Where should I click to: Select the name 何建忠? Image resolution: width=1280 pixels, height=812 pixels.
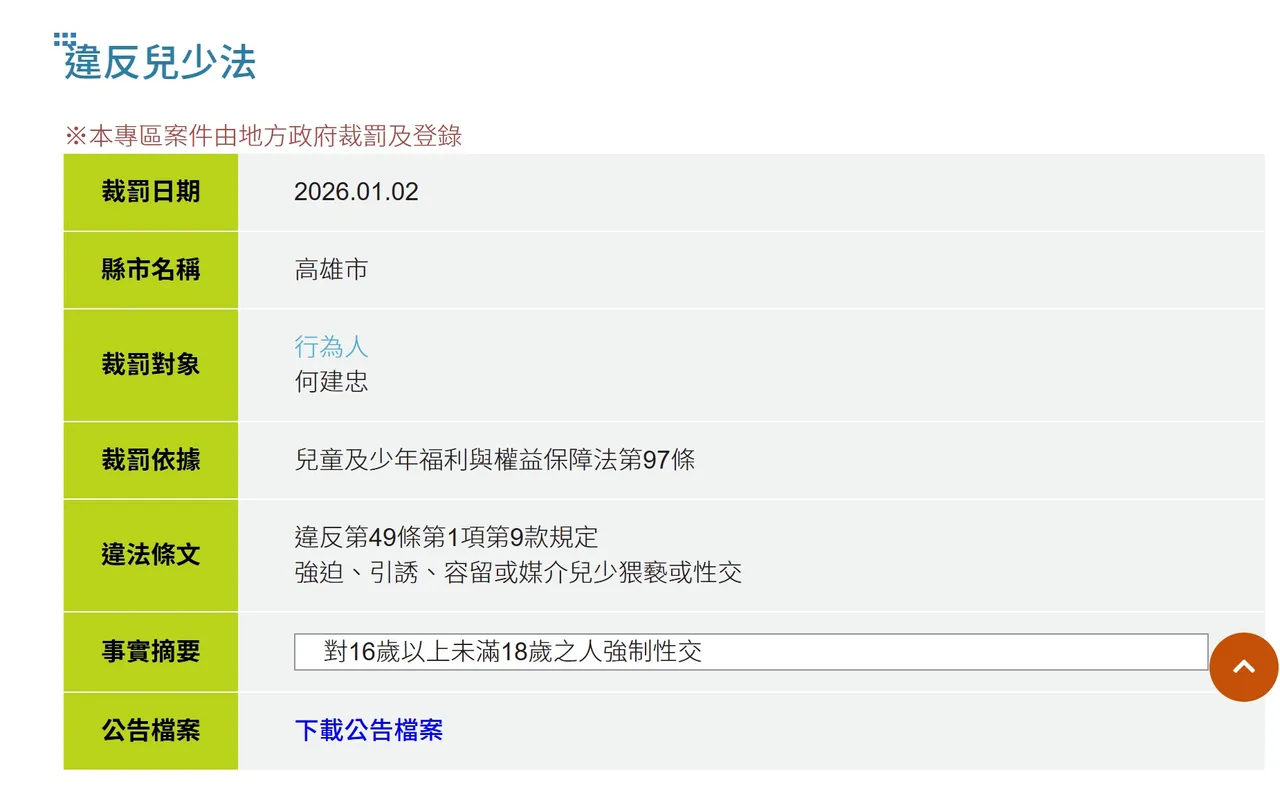pos(331,381)
